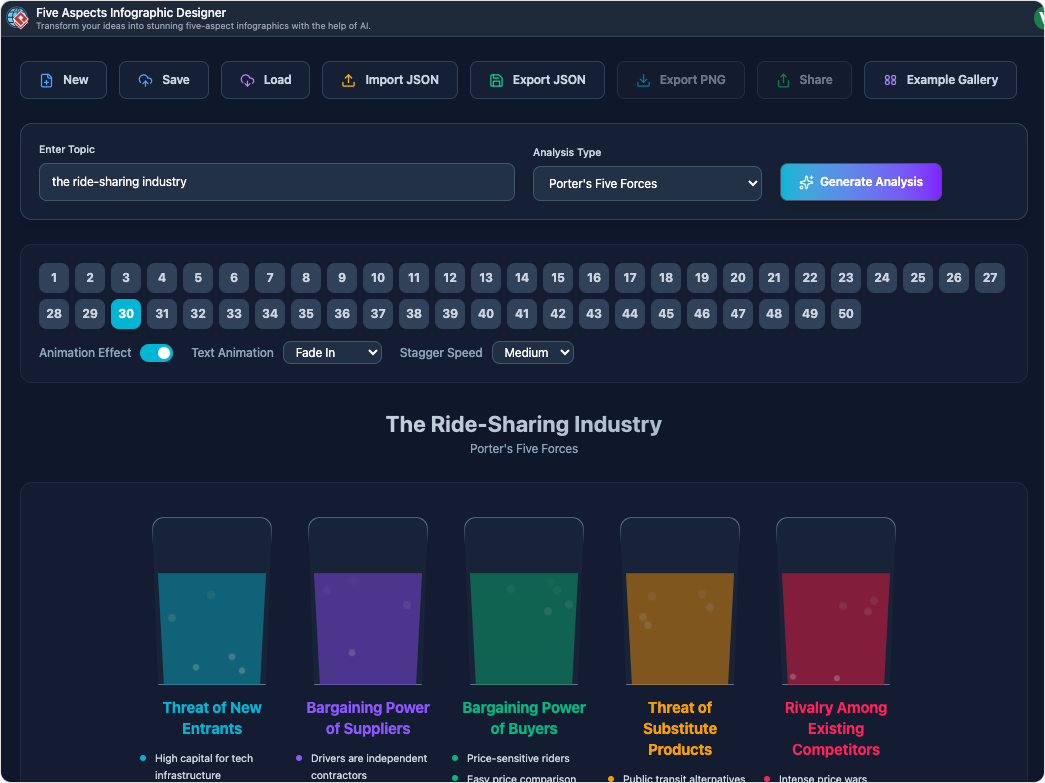Viewport: 1045px width, 783px height.
Task: Click the Export JSON disk icon
Action: [497, 81]
